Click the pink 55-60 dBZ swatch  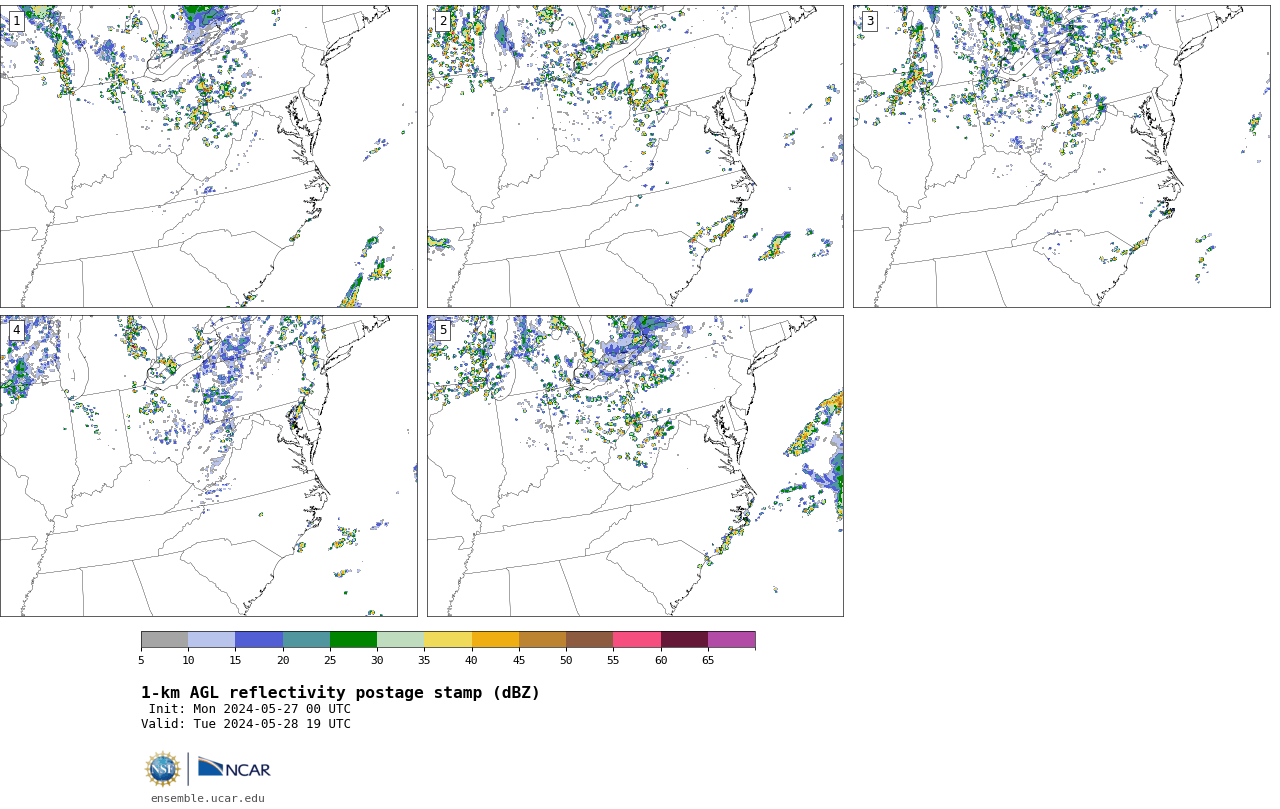click(x=637, y=640)
